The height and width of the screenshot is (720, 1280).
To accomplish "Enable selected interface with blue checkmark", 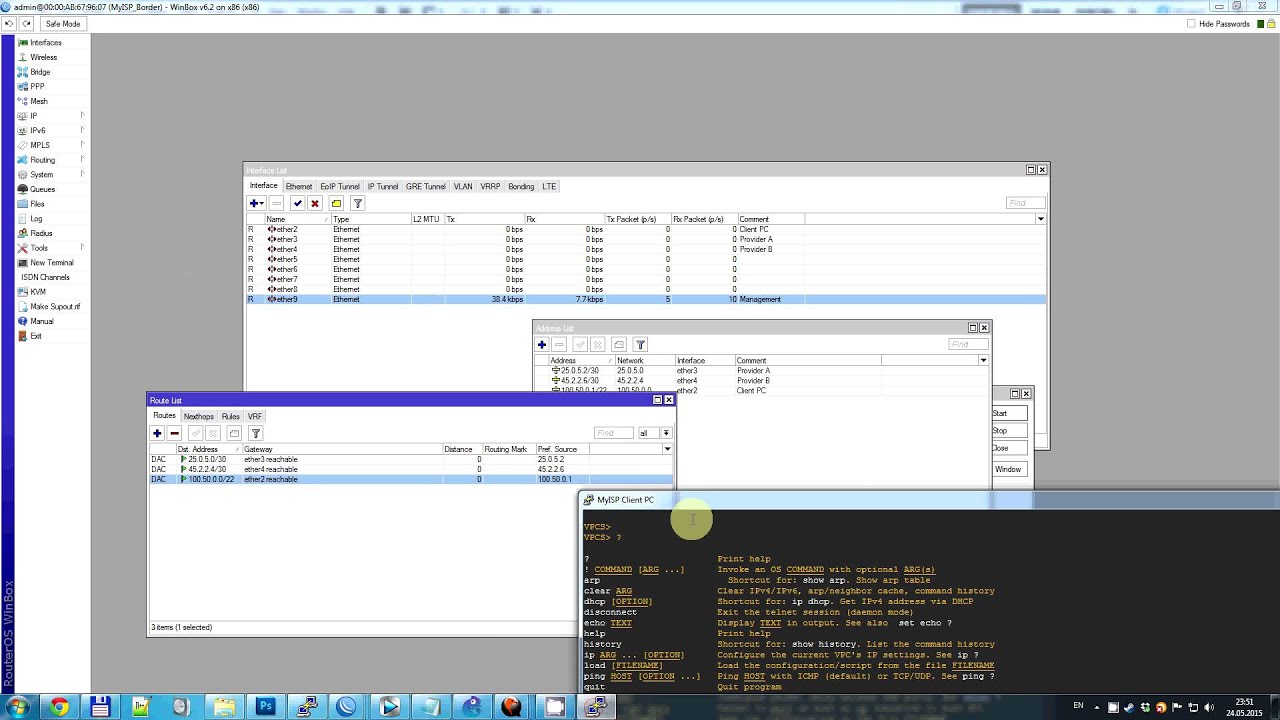I will 297,203.
